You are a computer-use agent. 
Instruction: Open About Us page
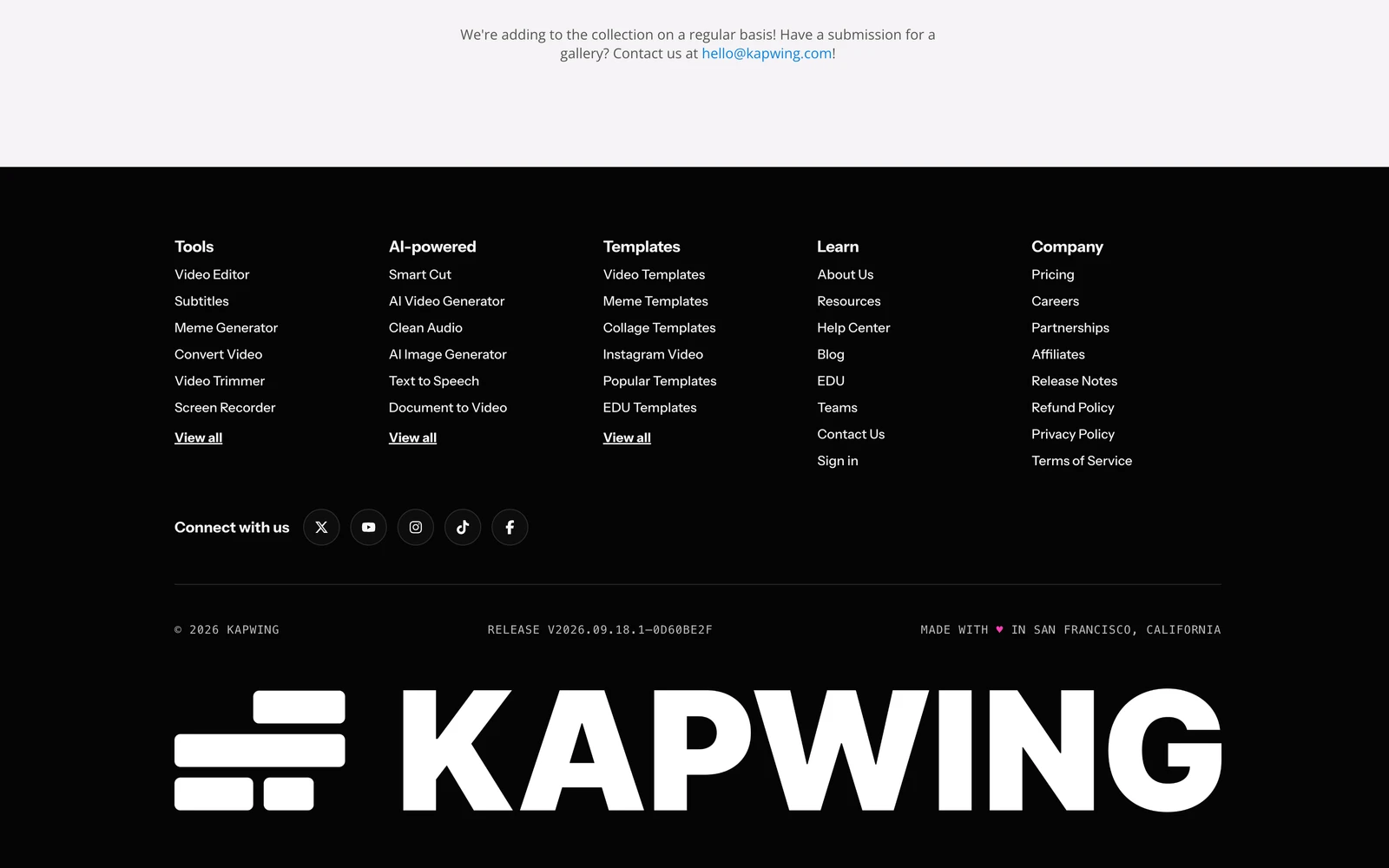click(x=845, y=274)
